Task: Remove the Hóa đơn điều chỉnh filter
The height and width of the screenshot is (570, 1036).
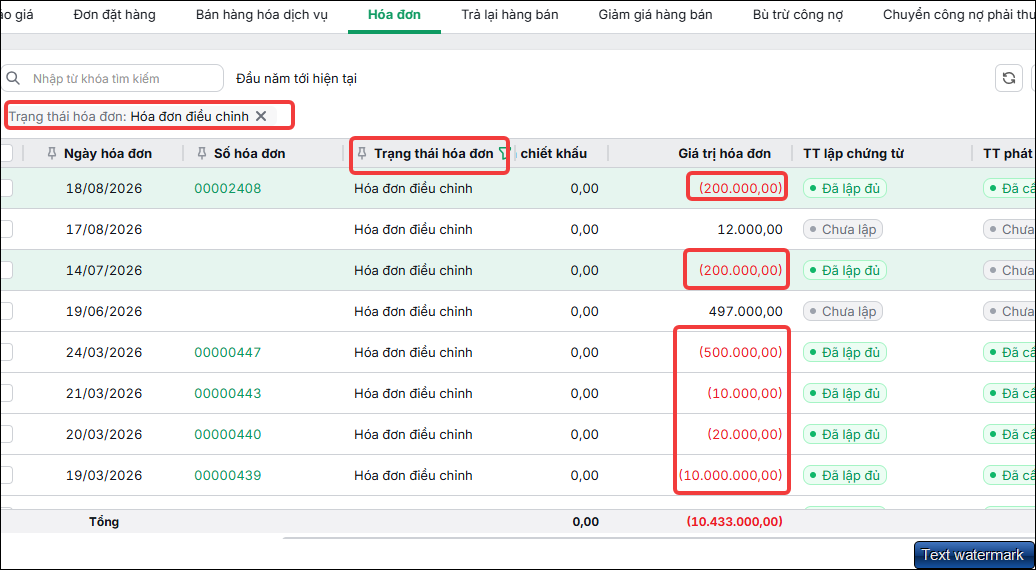Action: tap(261, 116)
